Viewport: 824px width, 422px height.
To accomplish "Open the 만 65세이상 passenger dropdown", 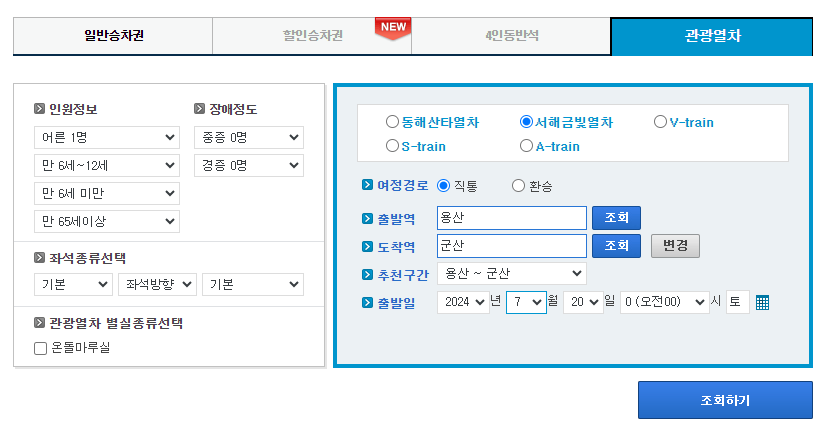I will [x=107, y=221].
